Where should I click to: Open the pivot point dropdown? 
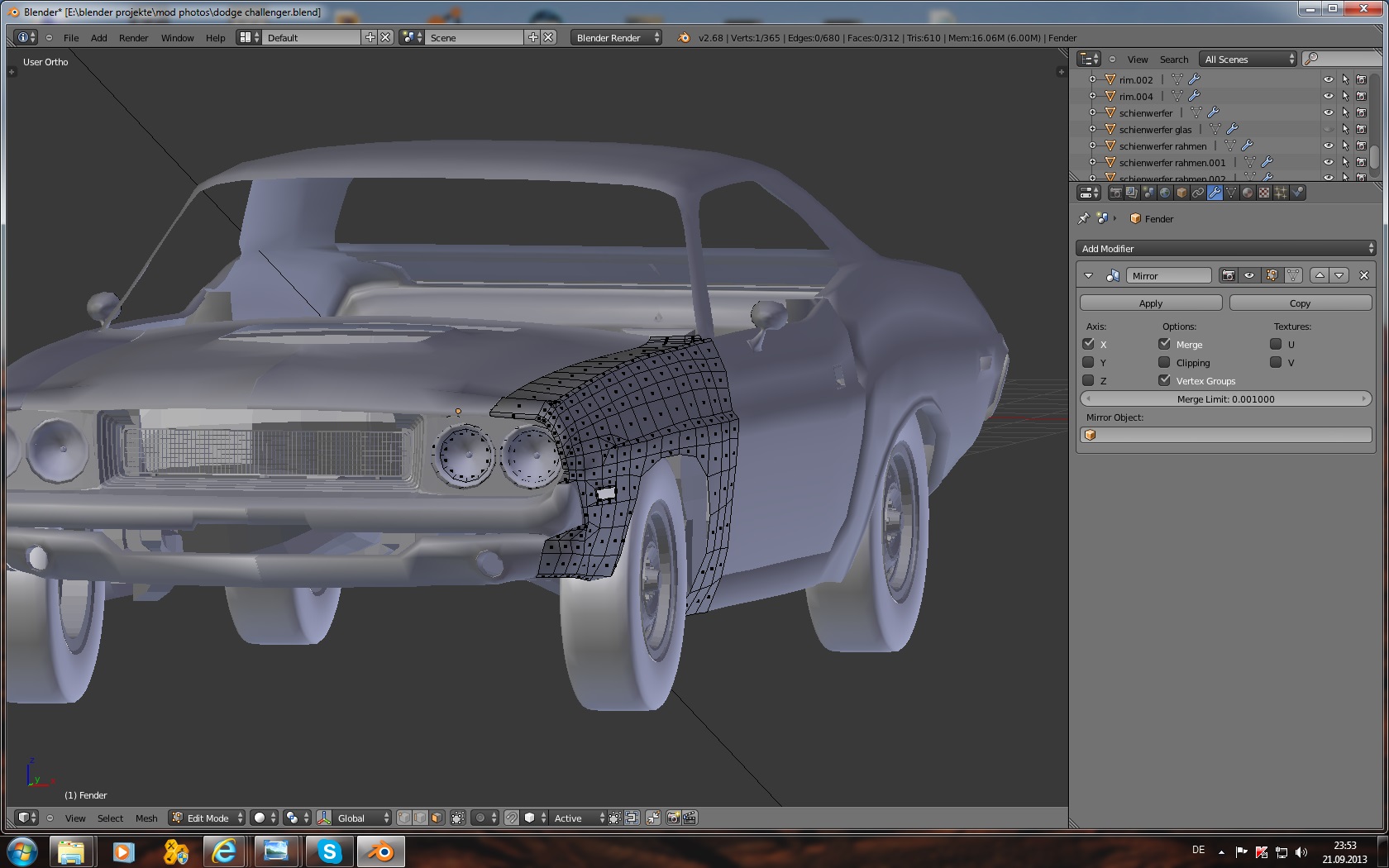pos(298,818)
